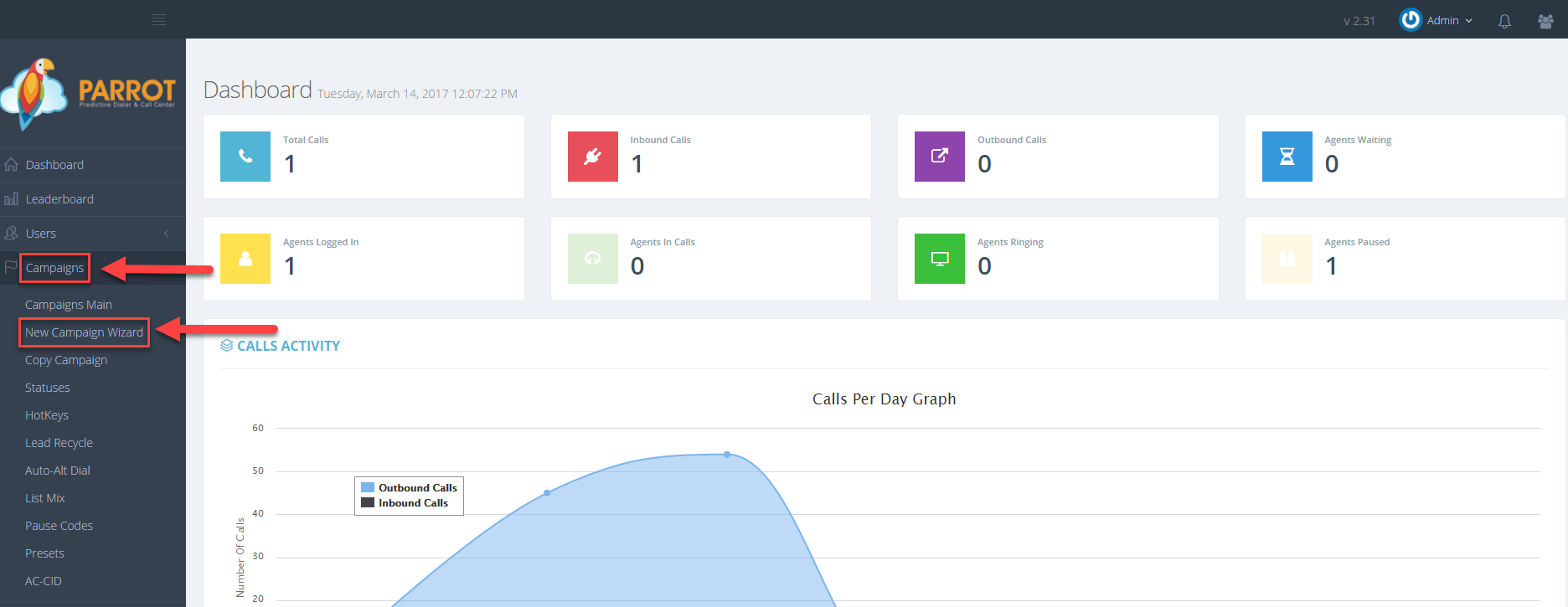Select Copy Campaign
Viewport: 1568px width, 607px height.
click(x=66, y=360)
